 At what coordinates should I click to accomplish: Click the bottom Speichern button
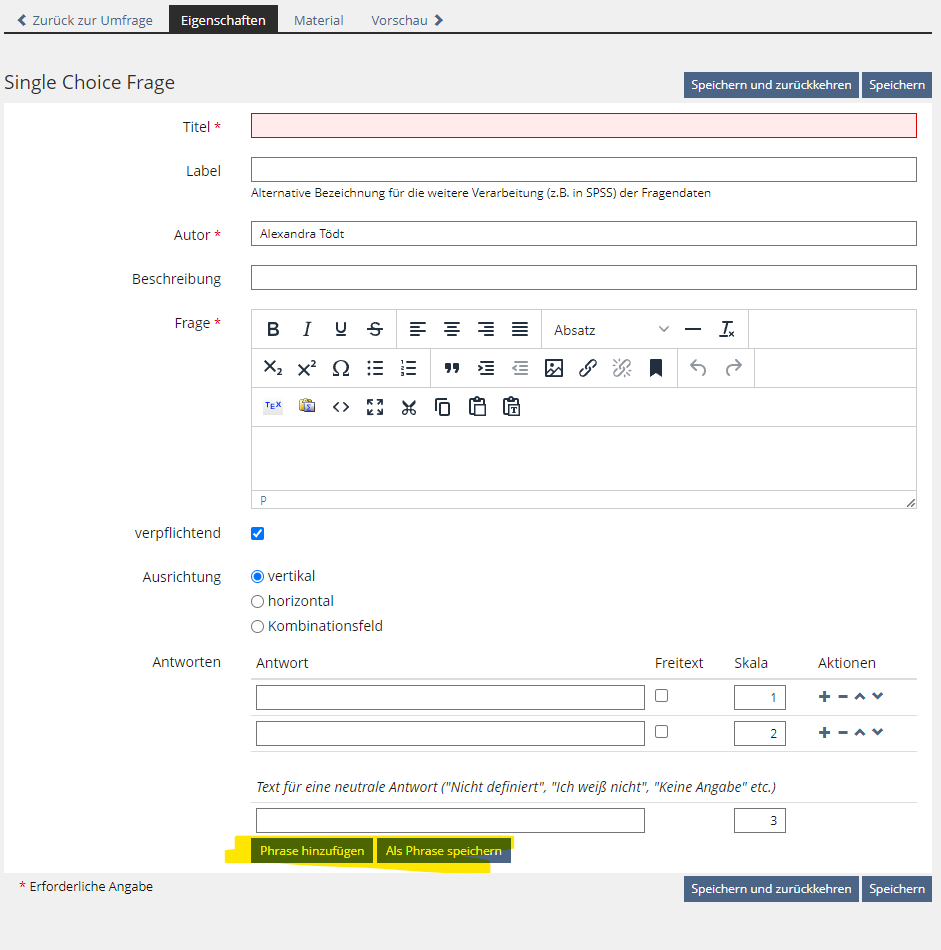tap(896, 889)
